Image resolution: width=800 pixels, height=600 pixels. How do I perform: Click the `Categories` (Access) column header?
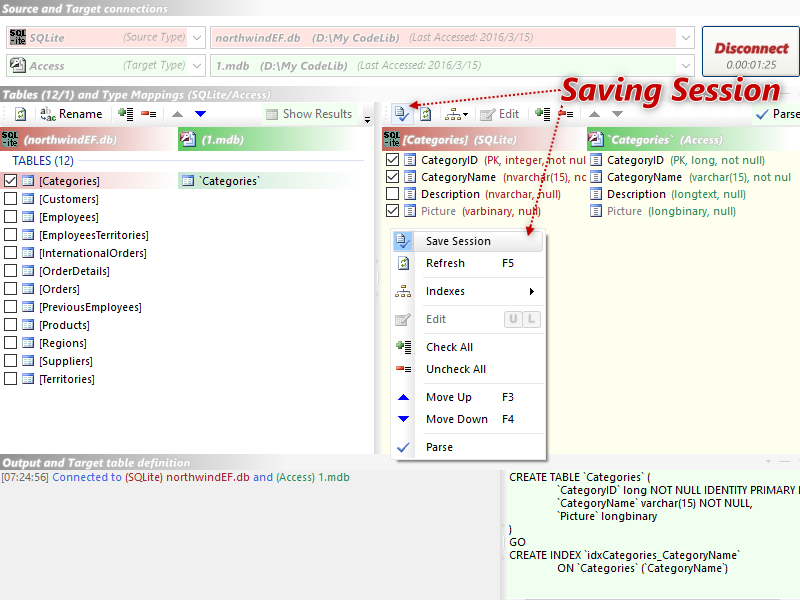click(693, 140)
